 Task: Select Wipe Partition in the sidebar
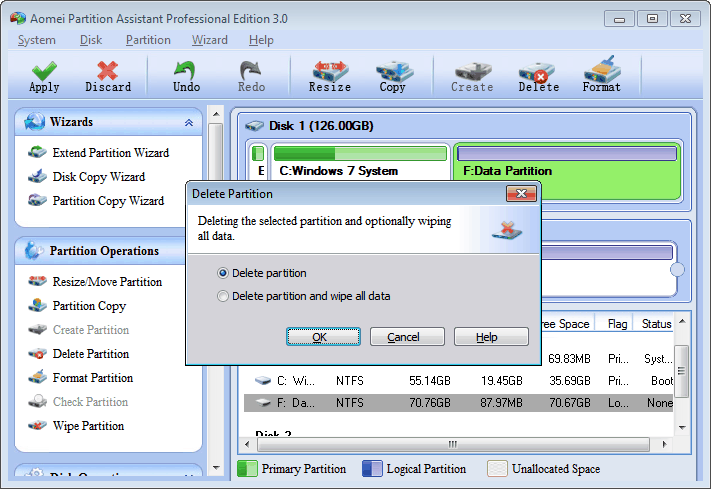coord(88,426)
